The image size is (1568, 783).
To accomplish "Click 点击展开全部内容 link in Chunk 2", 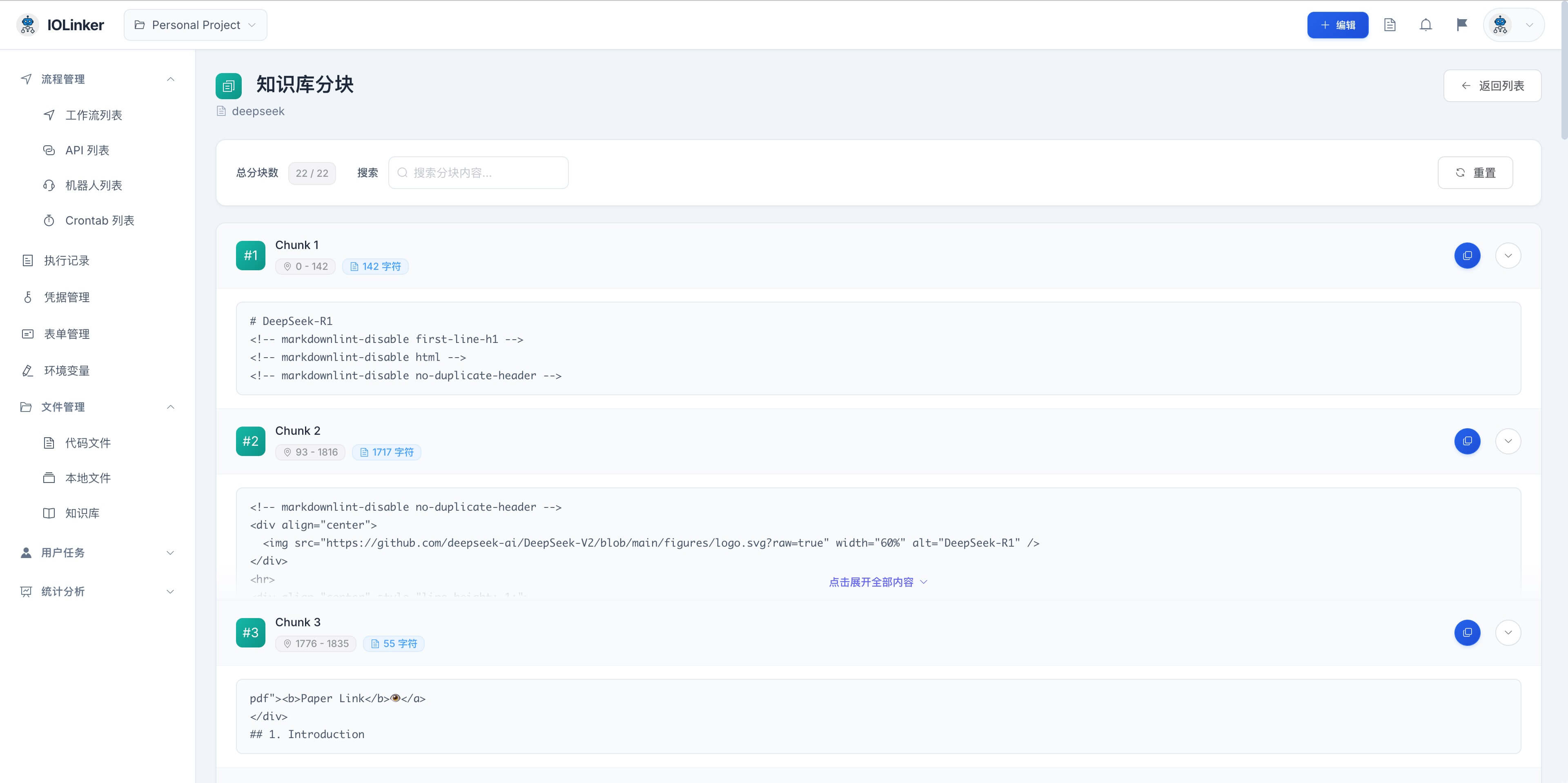I will pos(877,582).
